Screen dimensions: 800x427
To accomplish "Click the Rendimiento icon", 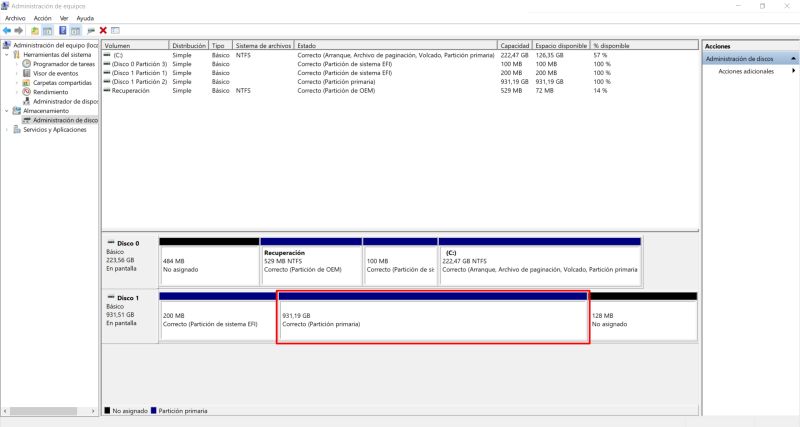I will pos(27,92).
